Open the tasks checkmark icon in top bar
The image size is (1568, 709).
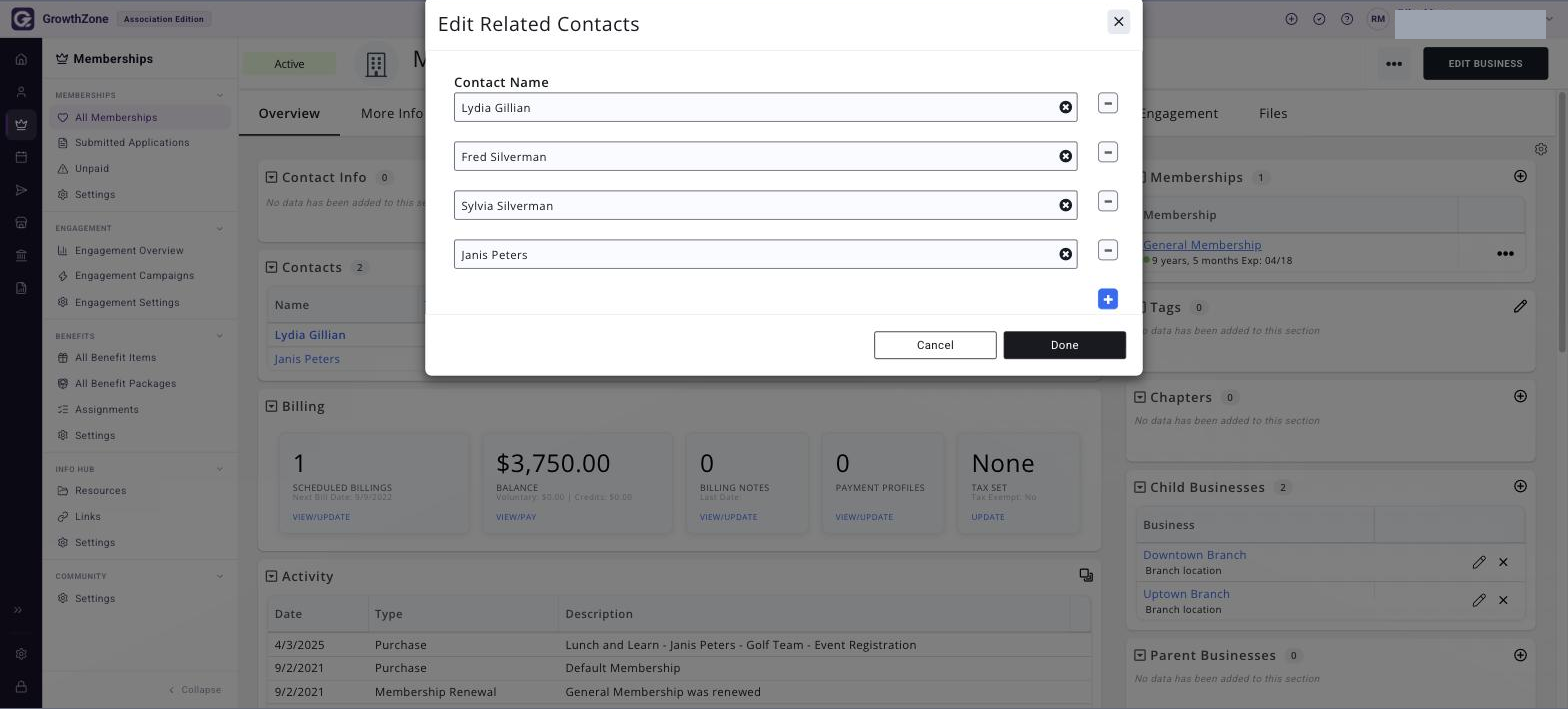(1319, 19)
